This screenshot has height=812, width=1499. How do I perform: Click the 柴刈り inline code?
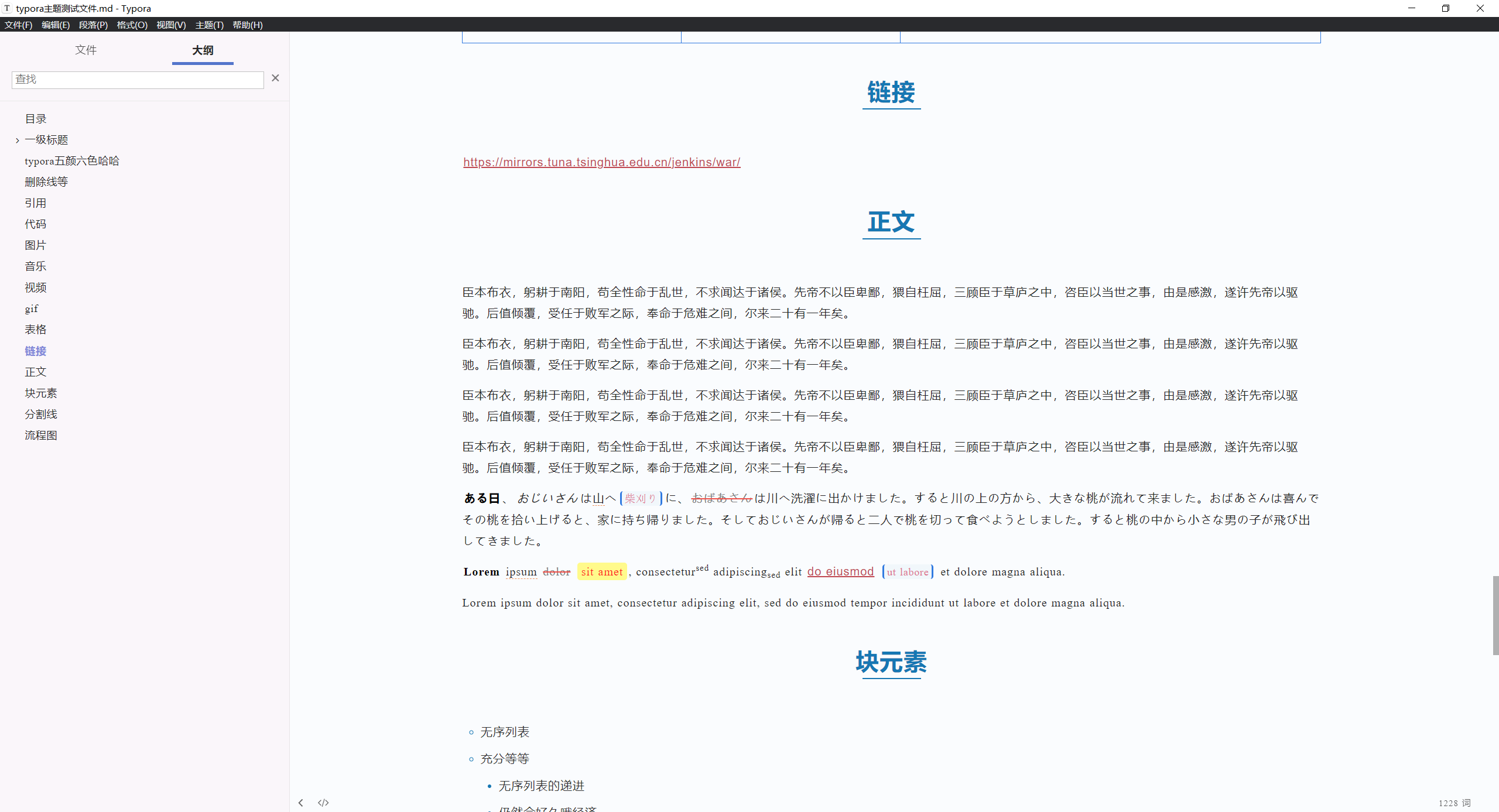(641, 498)
